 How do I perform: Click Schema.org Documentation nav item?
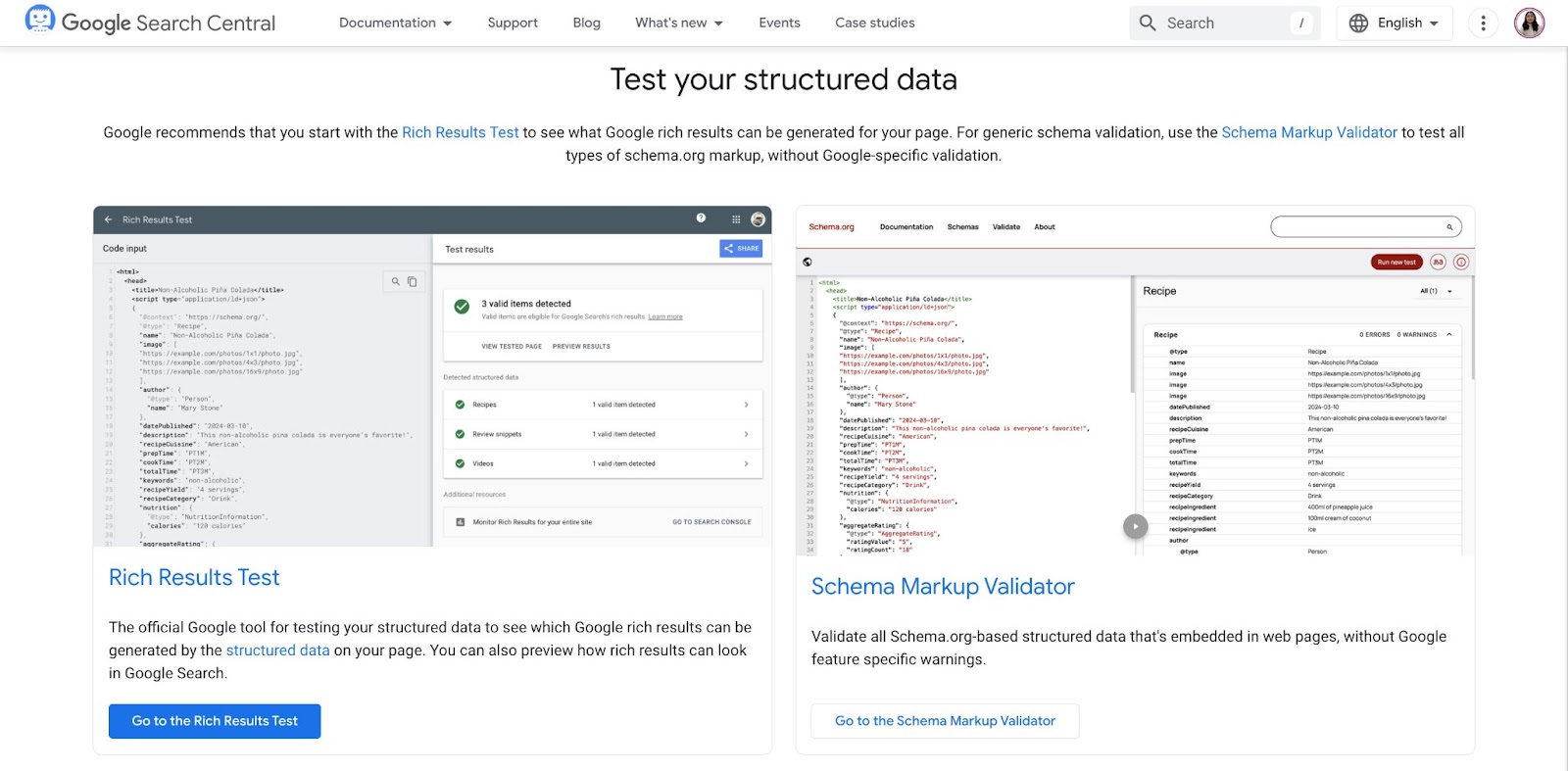click(x=906, y=227)
